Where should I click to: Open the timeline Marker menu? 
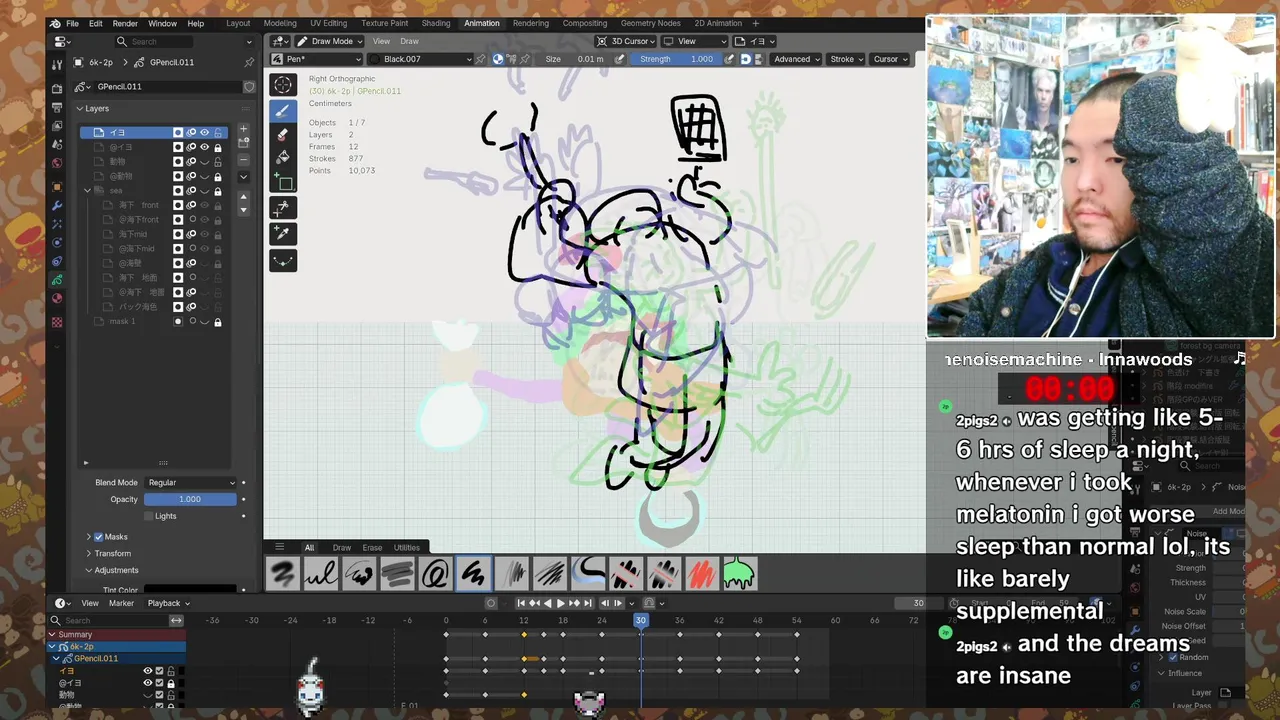click(x=121, y=603)
